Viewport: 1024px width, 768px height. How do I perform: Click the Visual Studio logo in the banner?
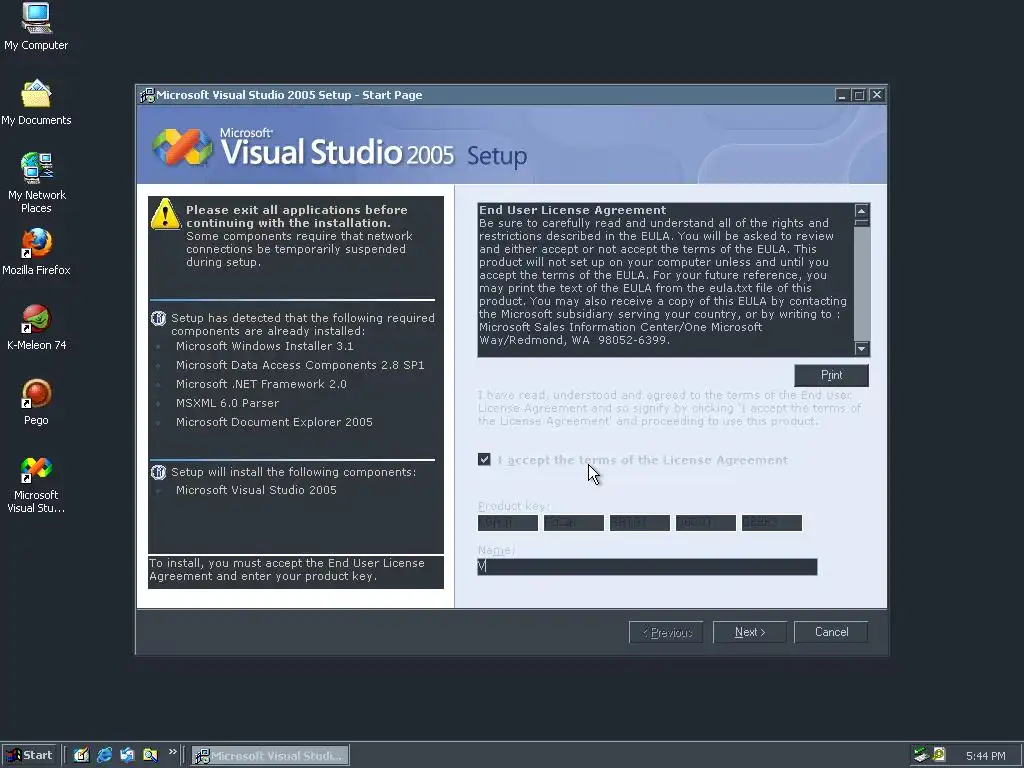[x=182, y=146]
